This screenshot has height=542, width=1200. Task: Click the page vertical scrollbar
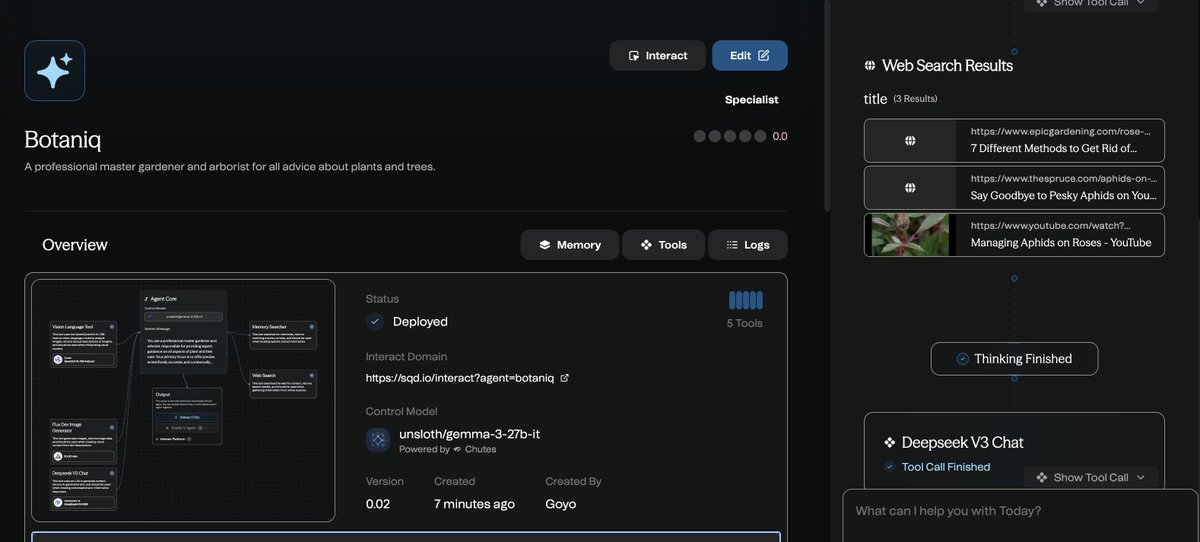(x=827, y=105)
